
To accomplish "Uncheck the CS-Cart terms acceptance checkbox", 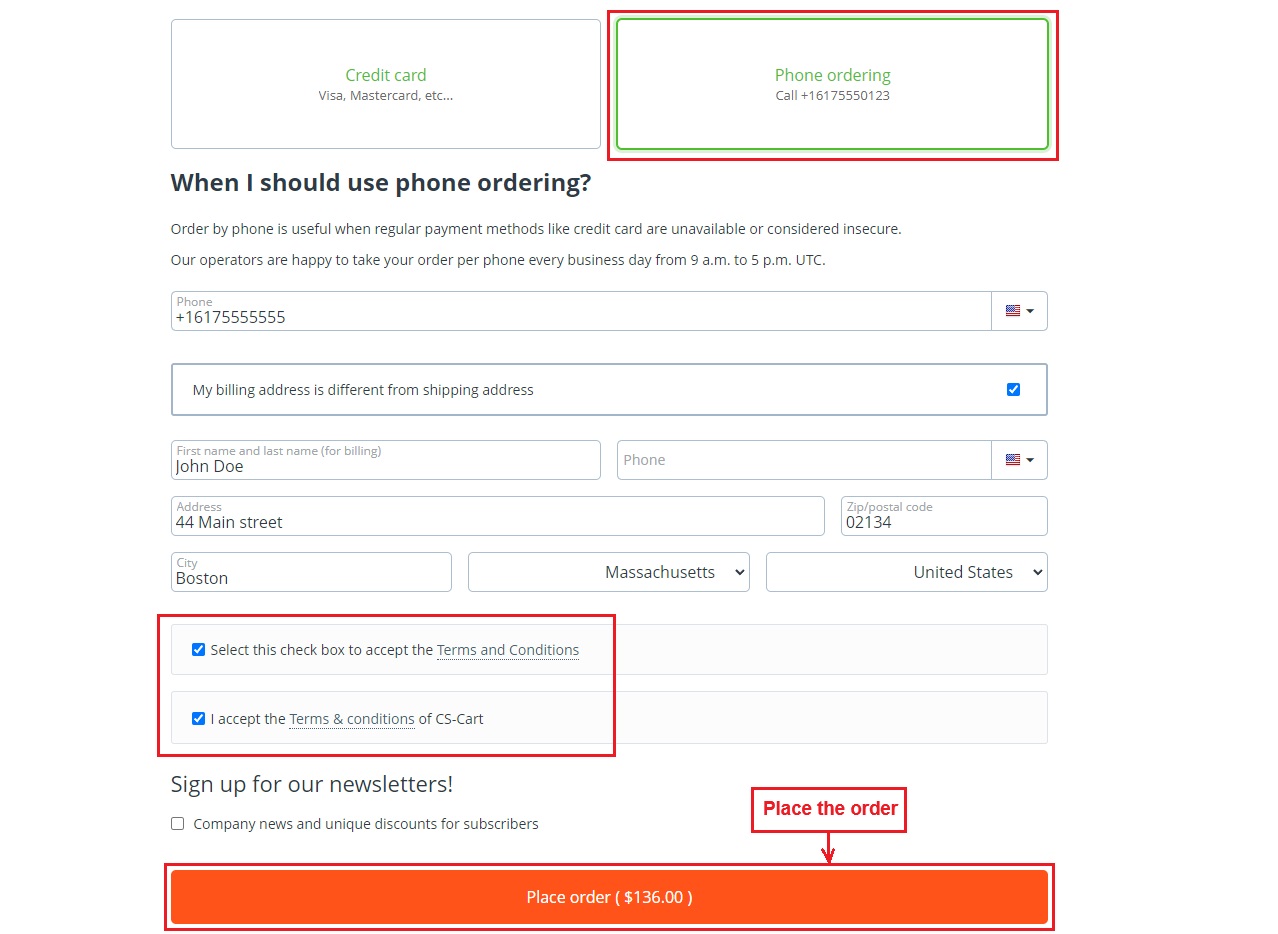I will 198,718.
